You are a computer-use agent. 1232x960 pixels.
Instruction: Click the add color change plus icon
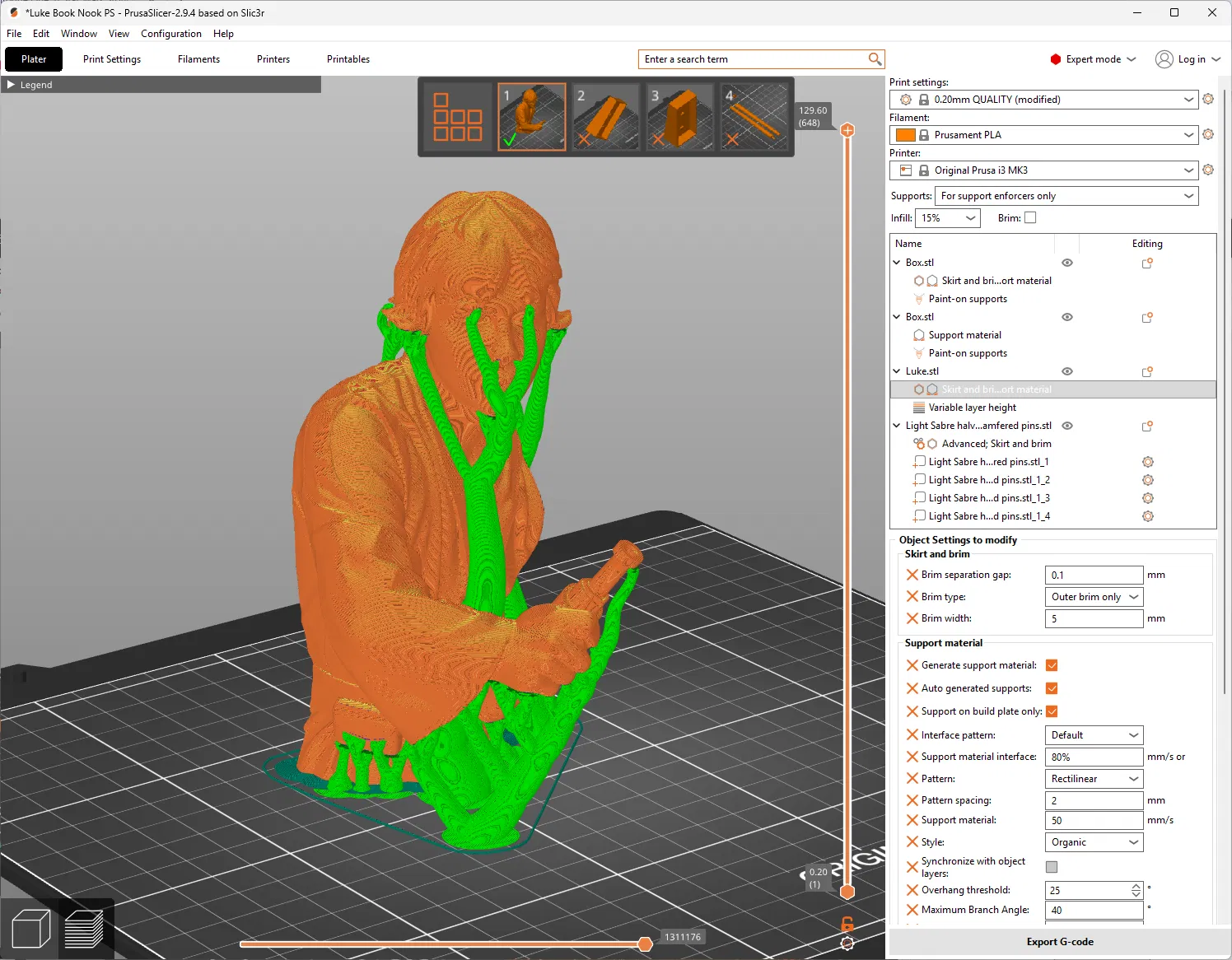(847, 130)
